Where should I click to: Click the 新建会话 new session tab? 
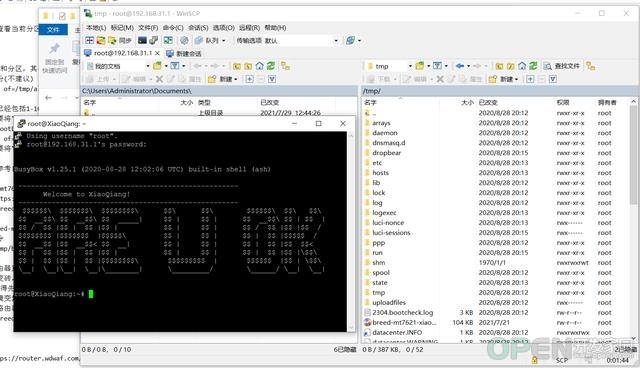[184, 53]
